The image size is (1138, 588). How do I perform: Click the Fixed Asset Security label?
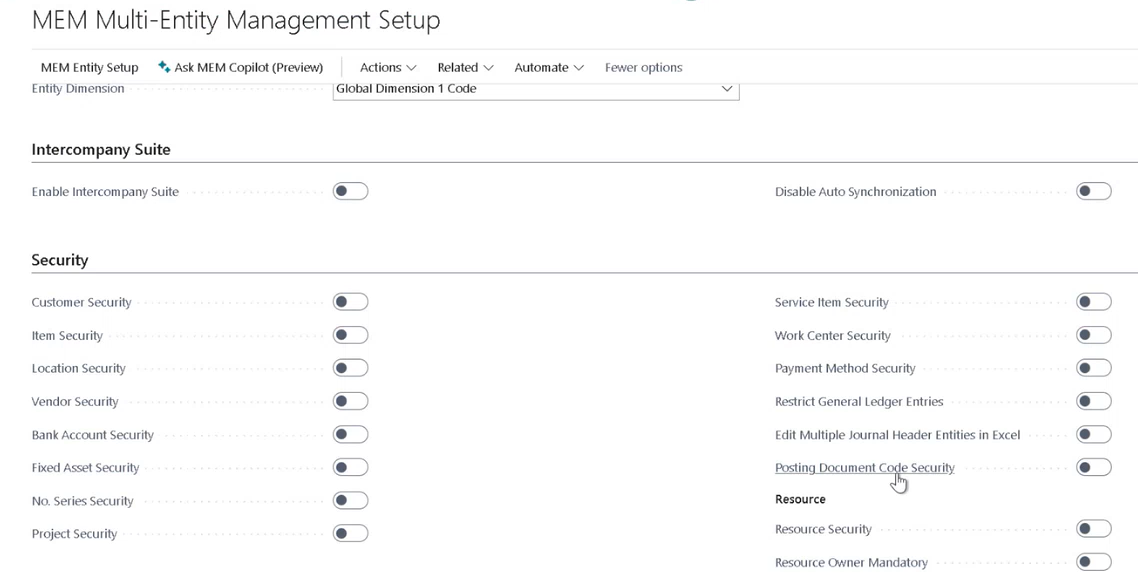pos(85,467)
